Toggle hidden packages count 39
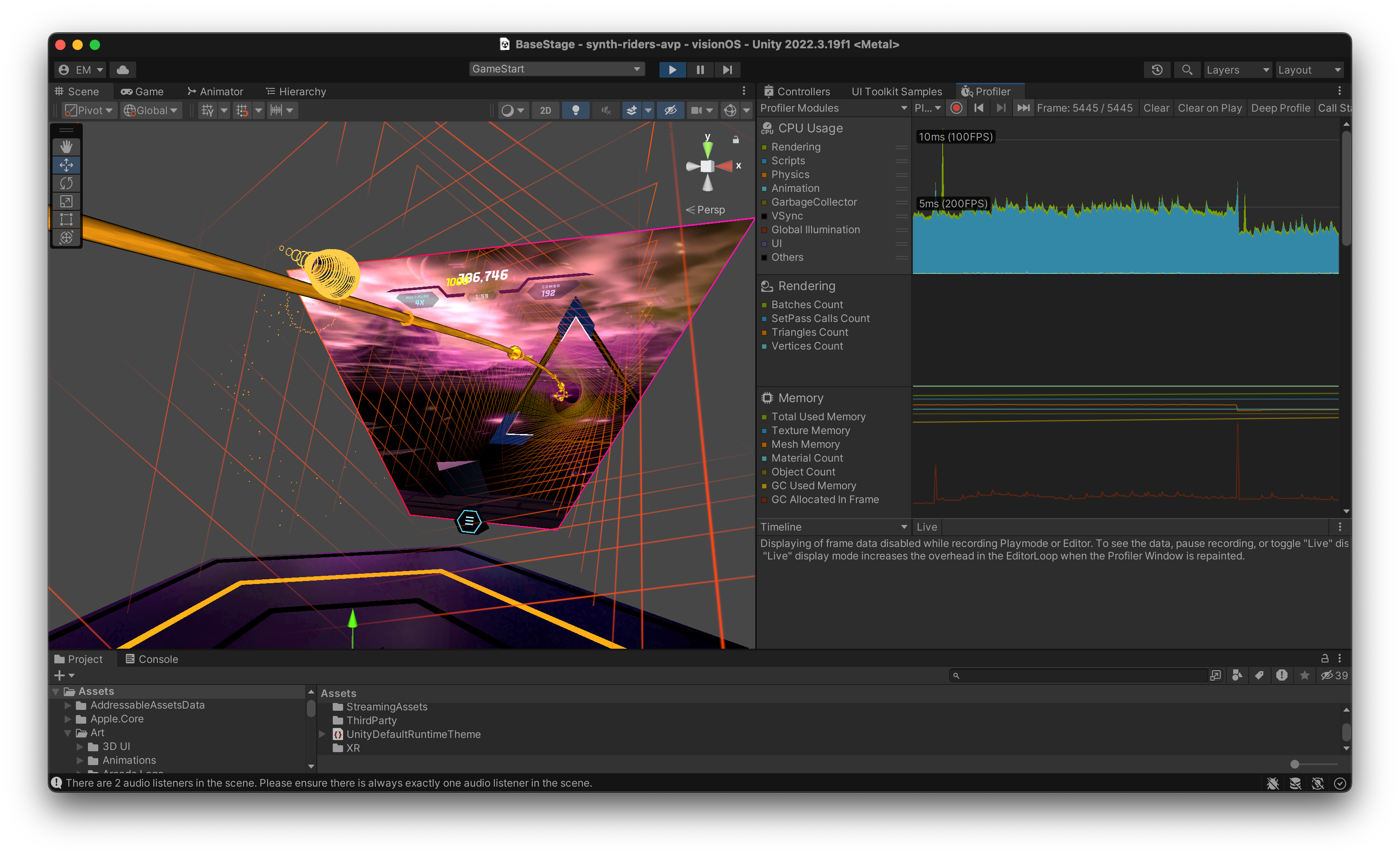The height and width of the screenshot is (856, 1400). (x=1334, y=675)
